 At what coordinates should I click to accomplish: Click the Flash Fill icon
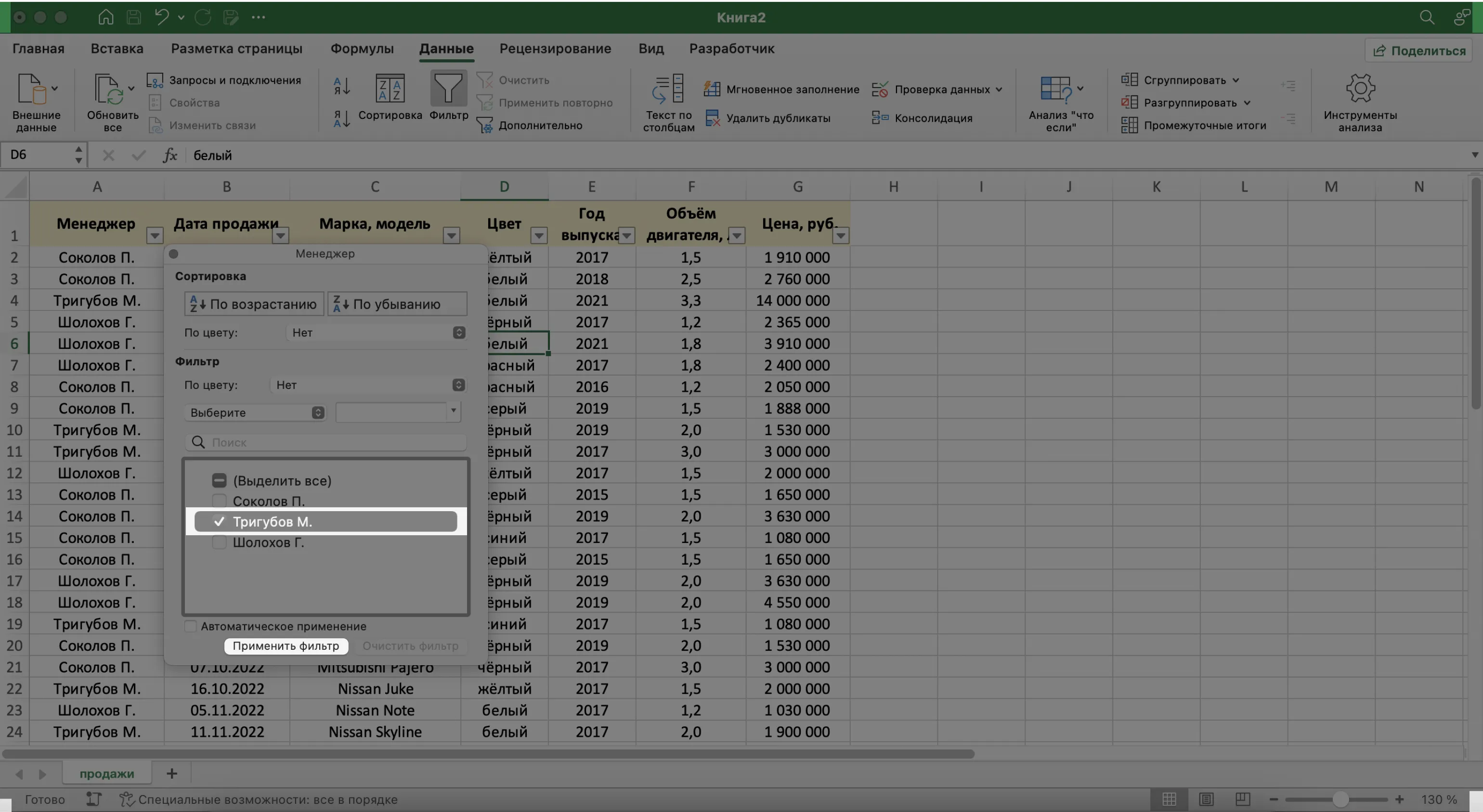pos(712,89)
